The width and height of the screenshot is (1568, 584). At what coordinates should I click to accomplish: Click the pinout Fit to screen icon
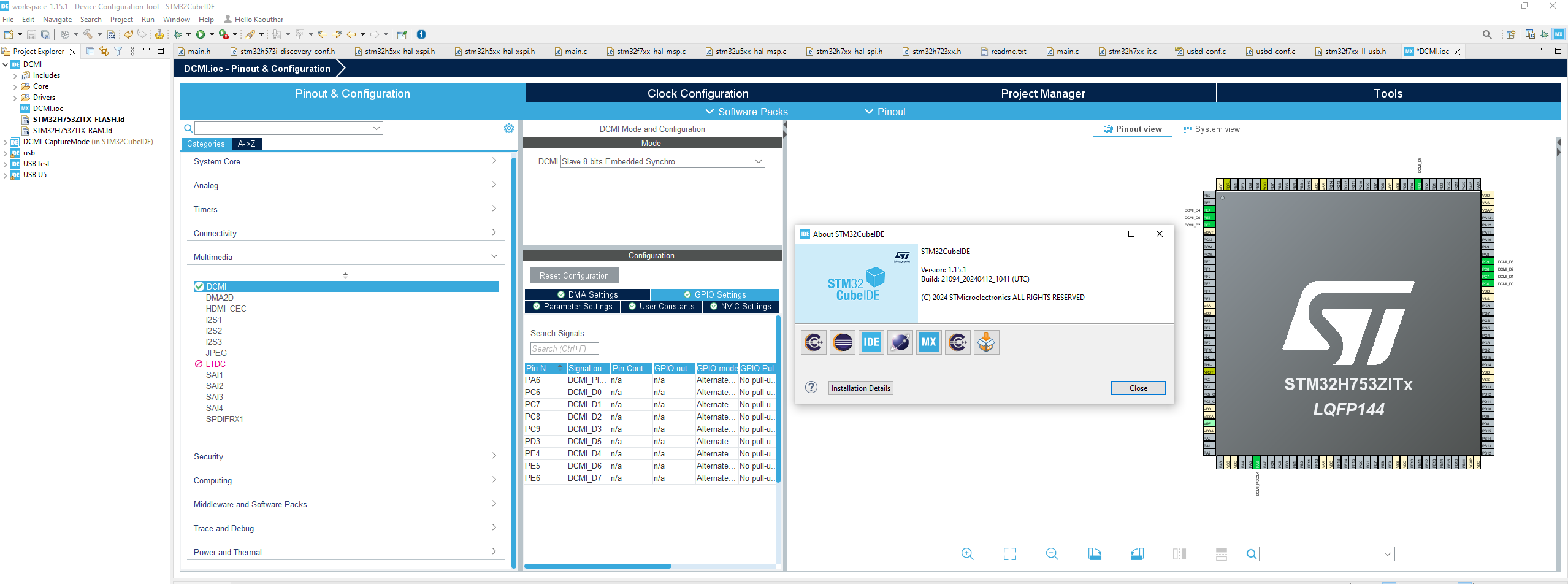1010,554
